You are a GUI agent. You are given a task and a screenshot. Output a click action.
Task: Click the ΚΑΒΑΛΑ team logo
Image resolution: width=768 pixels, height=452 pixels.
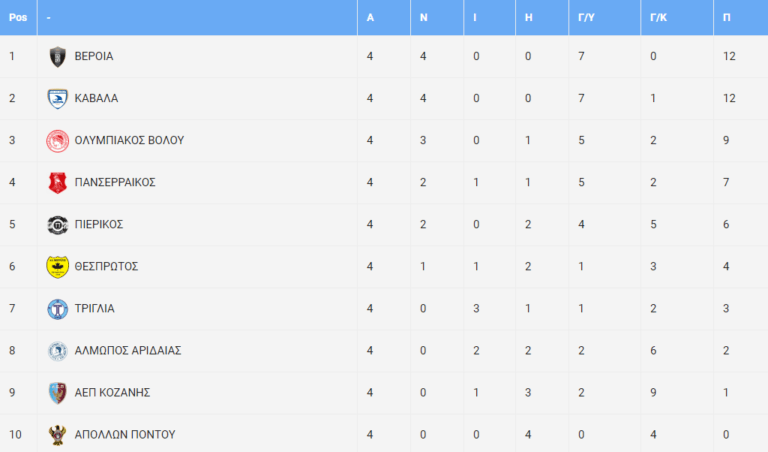[57, 99]
